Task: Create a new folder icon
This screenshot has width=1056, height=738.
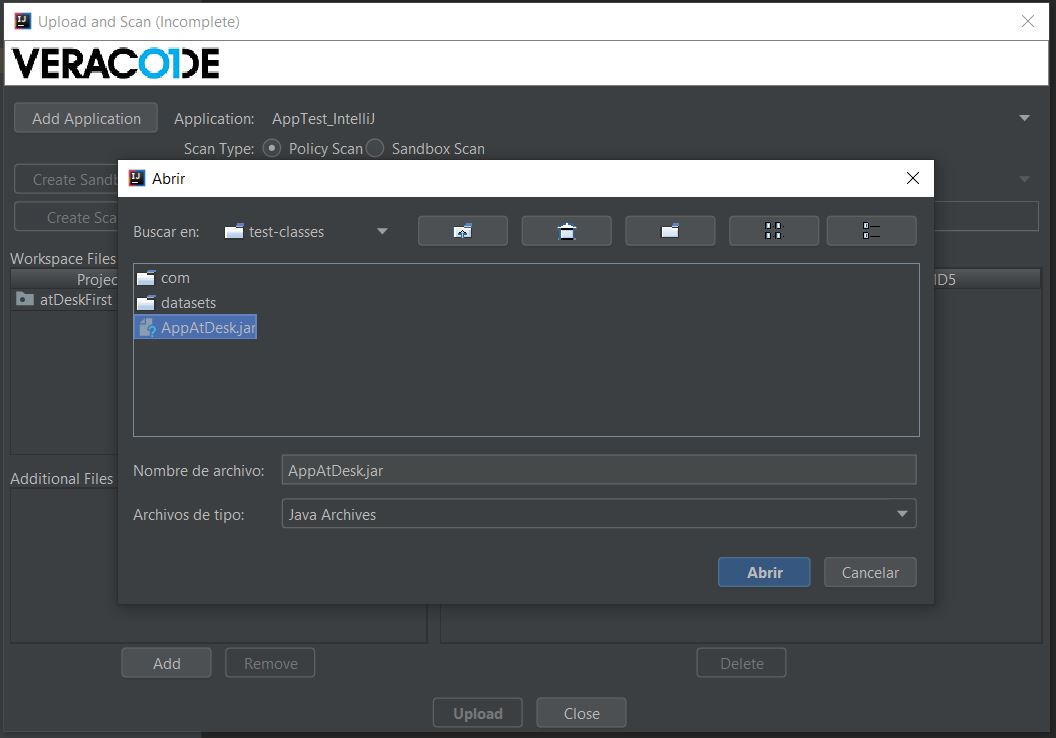Action: click(670, 231)
